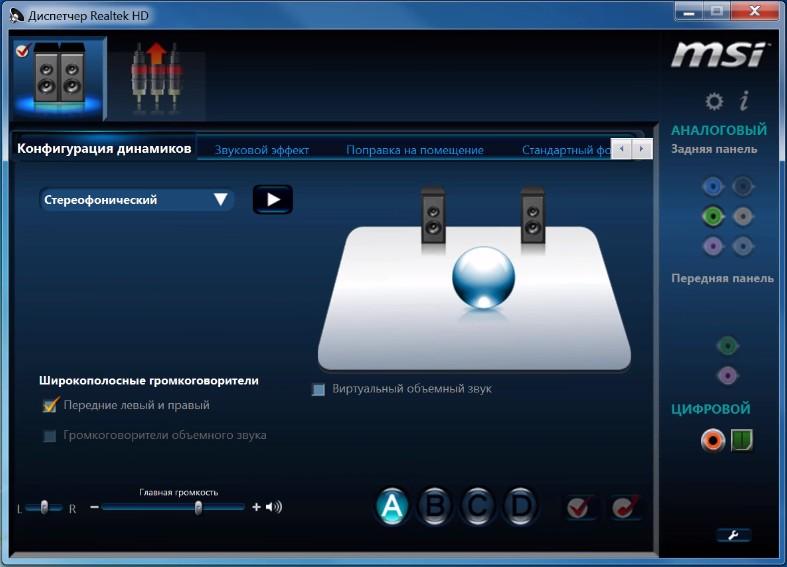The image size is (787, 567).
Task: Click the 'Главная громкость' volume slider
Action: pyautogui.click(x=173, y=508)
